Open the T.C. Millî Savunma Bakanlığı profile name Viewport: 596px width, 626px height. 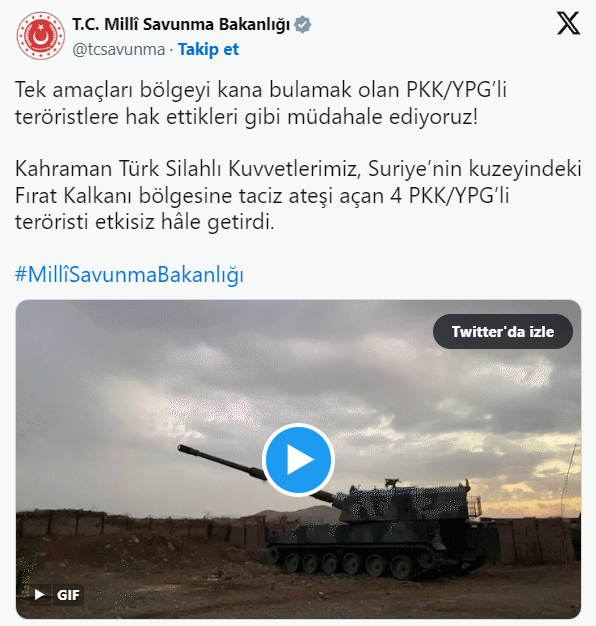point(181,24)
